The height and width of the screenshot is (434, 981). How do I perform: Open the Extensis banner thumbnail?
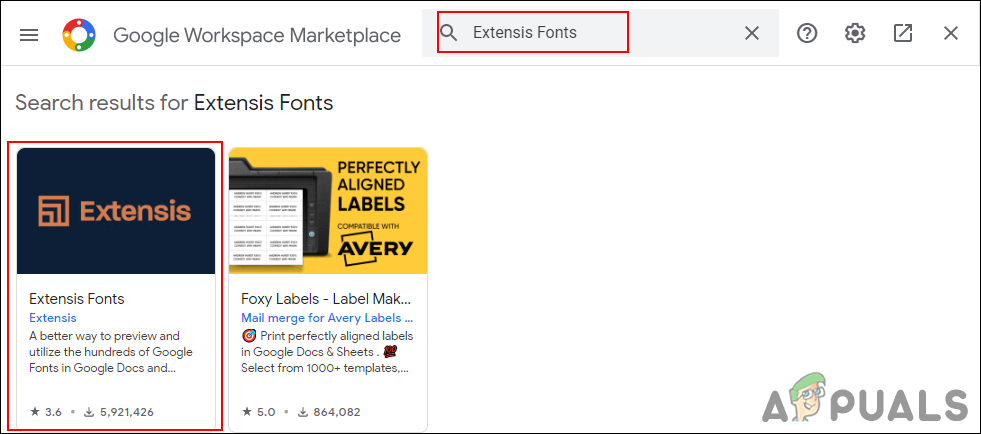tap(116, 210)
